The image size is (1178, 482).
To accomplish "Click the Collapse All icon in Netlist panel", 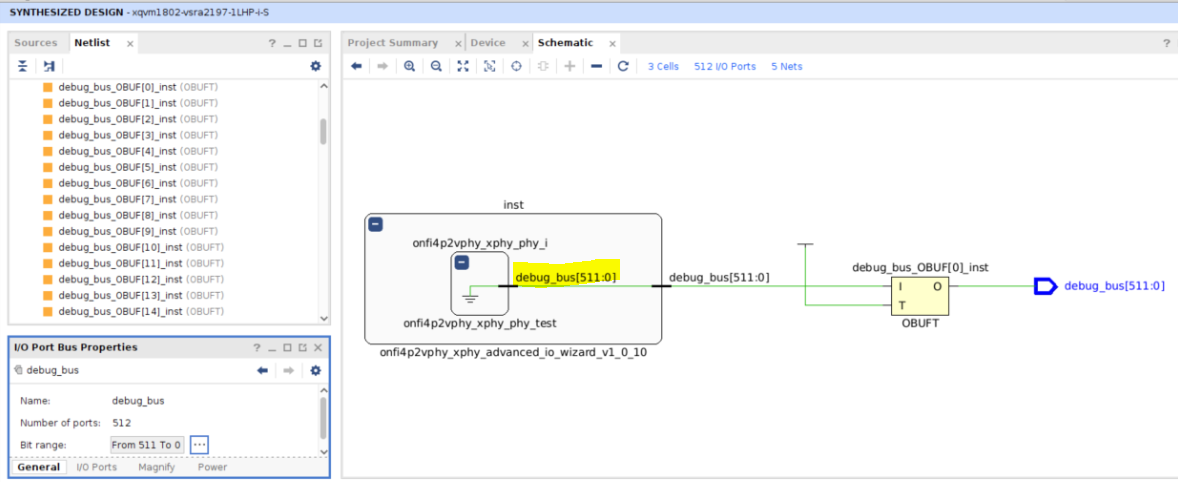I will click(23, 66).
